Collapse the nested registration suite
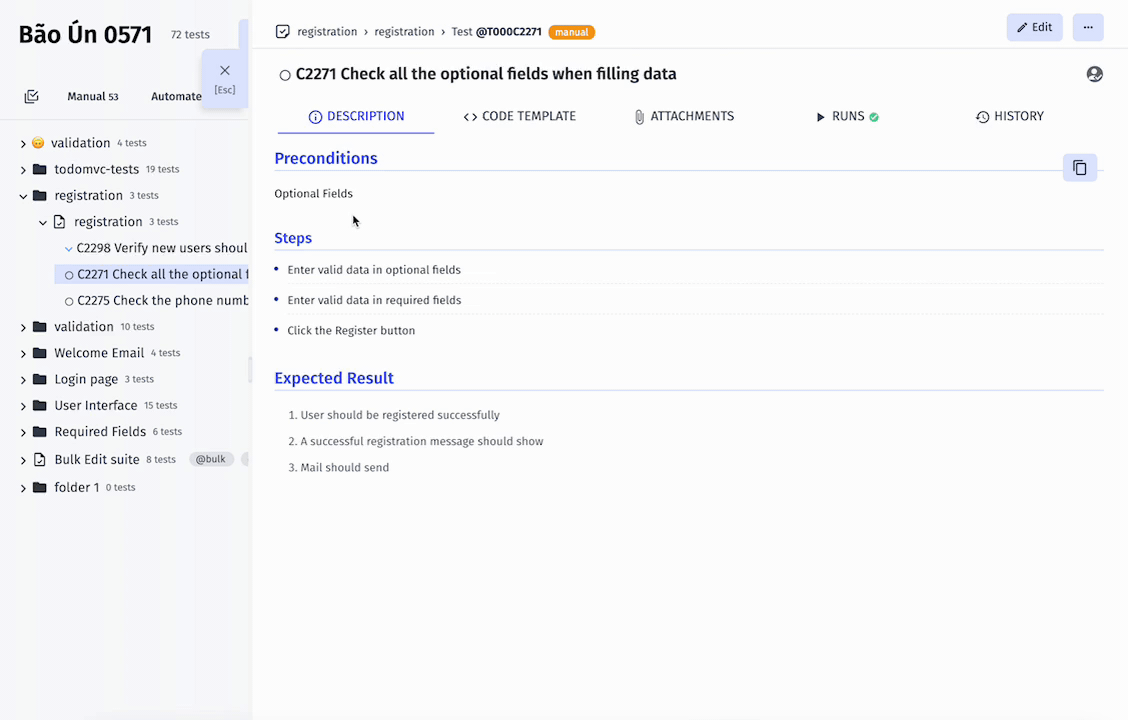 point(42,222)
